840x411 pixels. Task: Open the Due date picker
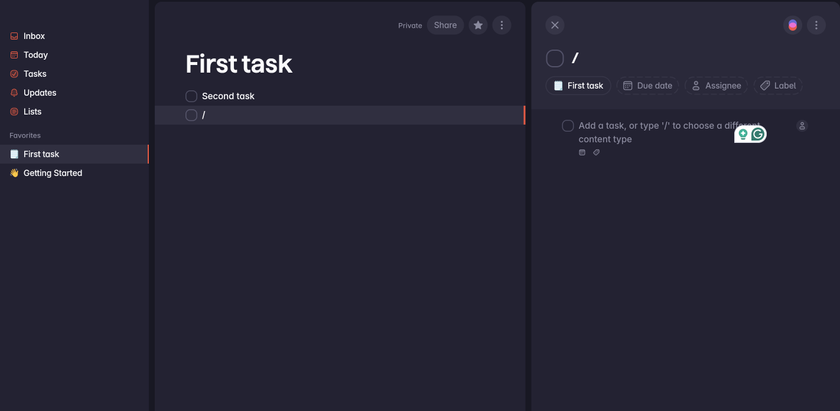647,86
